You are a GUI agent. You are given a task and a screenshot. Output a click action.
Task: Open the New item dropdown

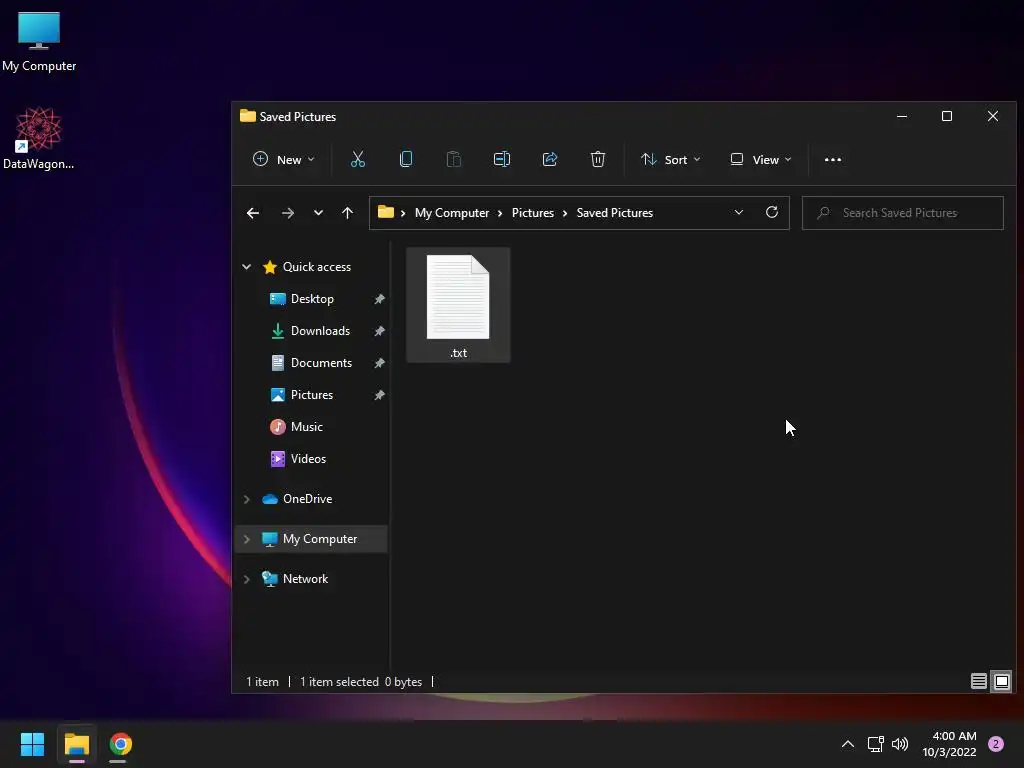click(283, 159)
